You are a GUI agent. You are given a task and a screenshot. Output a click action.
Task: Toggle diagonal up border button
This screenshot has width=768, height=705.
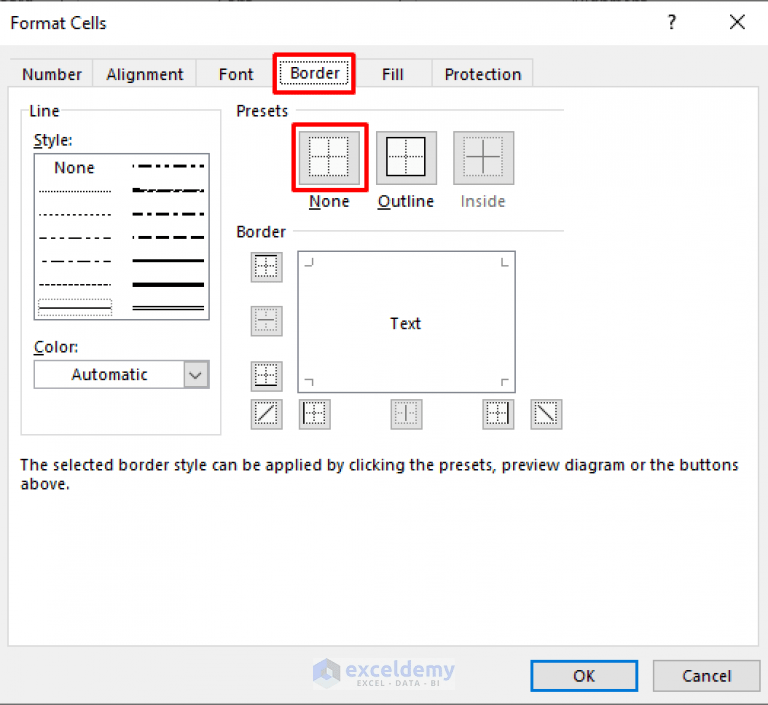tap(266, 414)
